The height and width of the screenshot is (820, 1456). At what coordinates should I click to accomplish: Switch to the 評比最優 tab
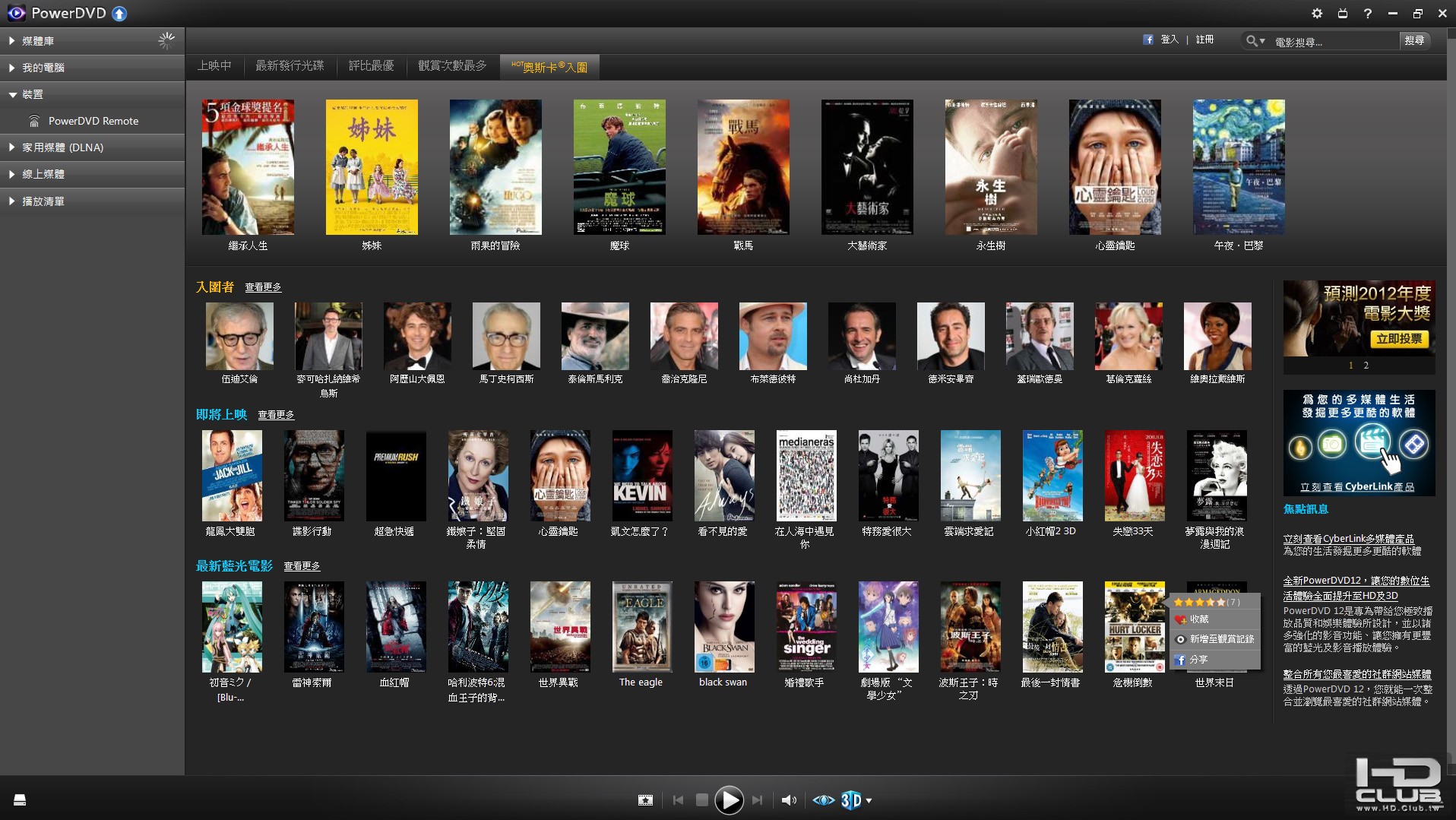coord(371,66)
